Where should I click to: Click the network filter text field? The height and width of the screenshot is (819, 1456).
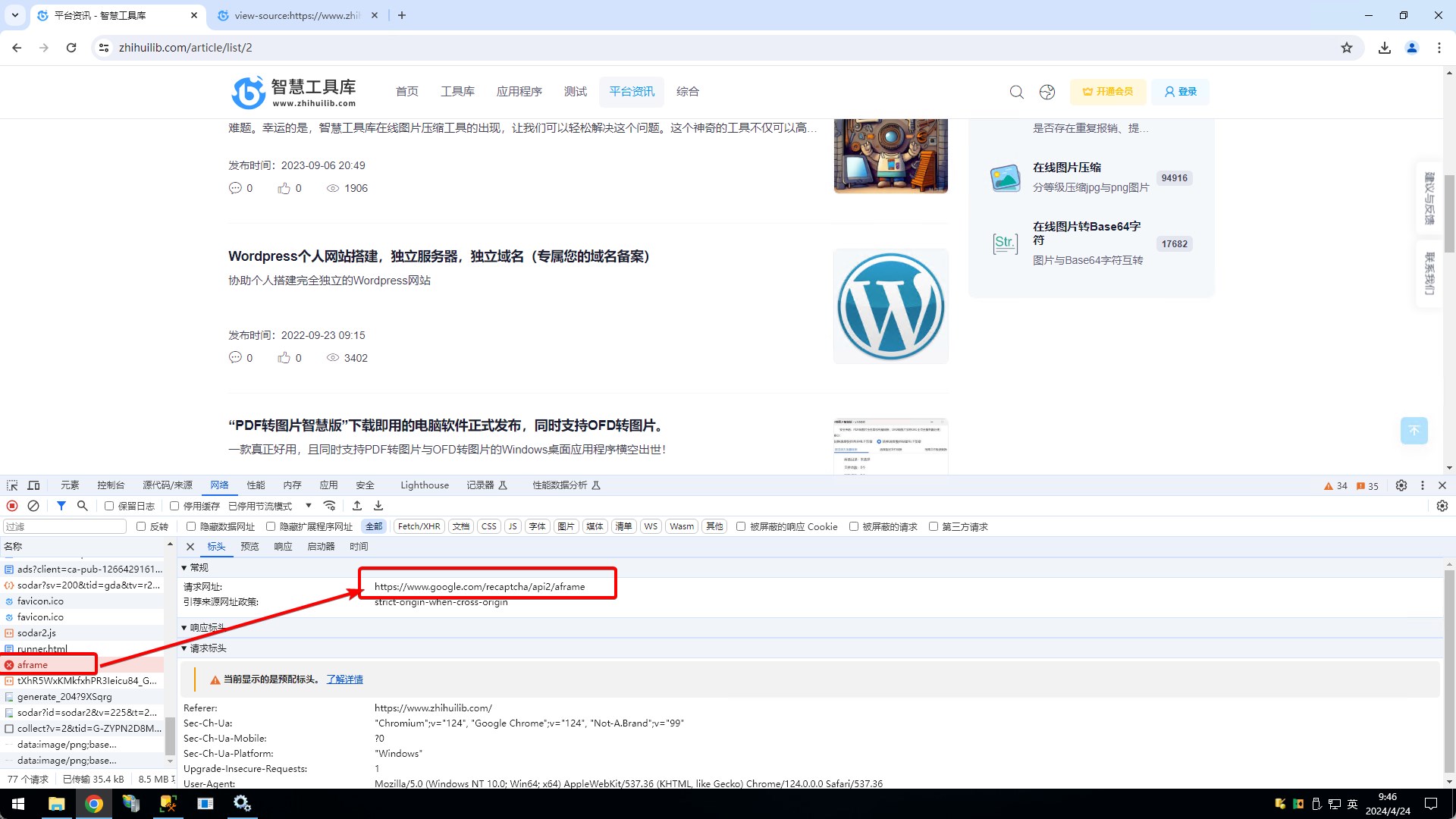click(64, 526)
